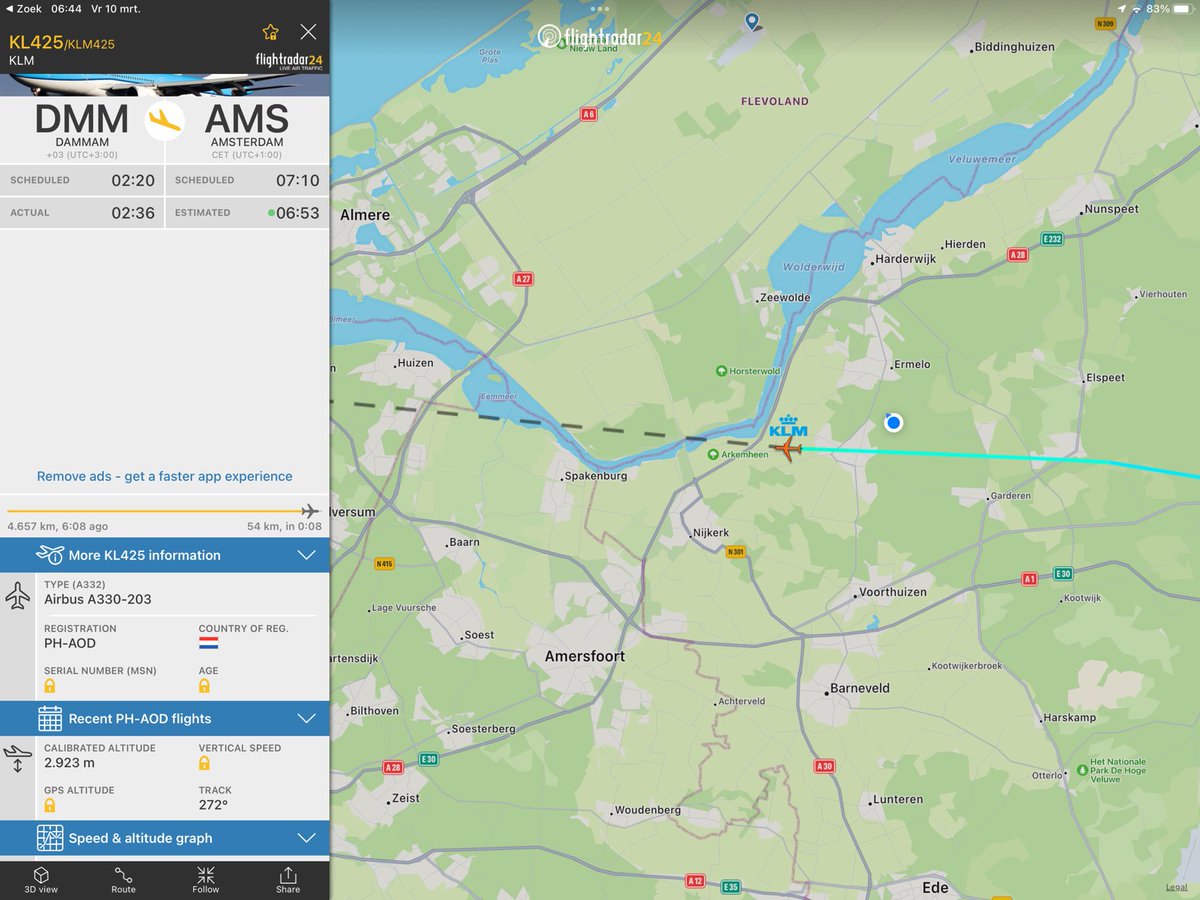
Task: Tap the padlock beside Vertical Speed
Action: pyautogui.click(x=207, y=763)
